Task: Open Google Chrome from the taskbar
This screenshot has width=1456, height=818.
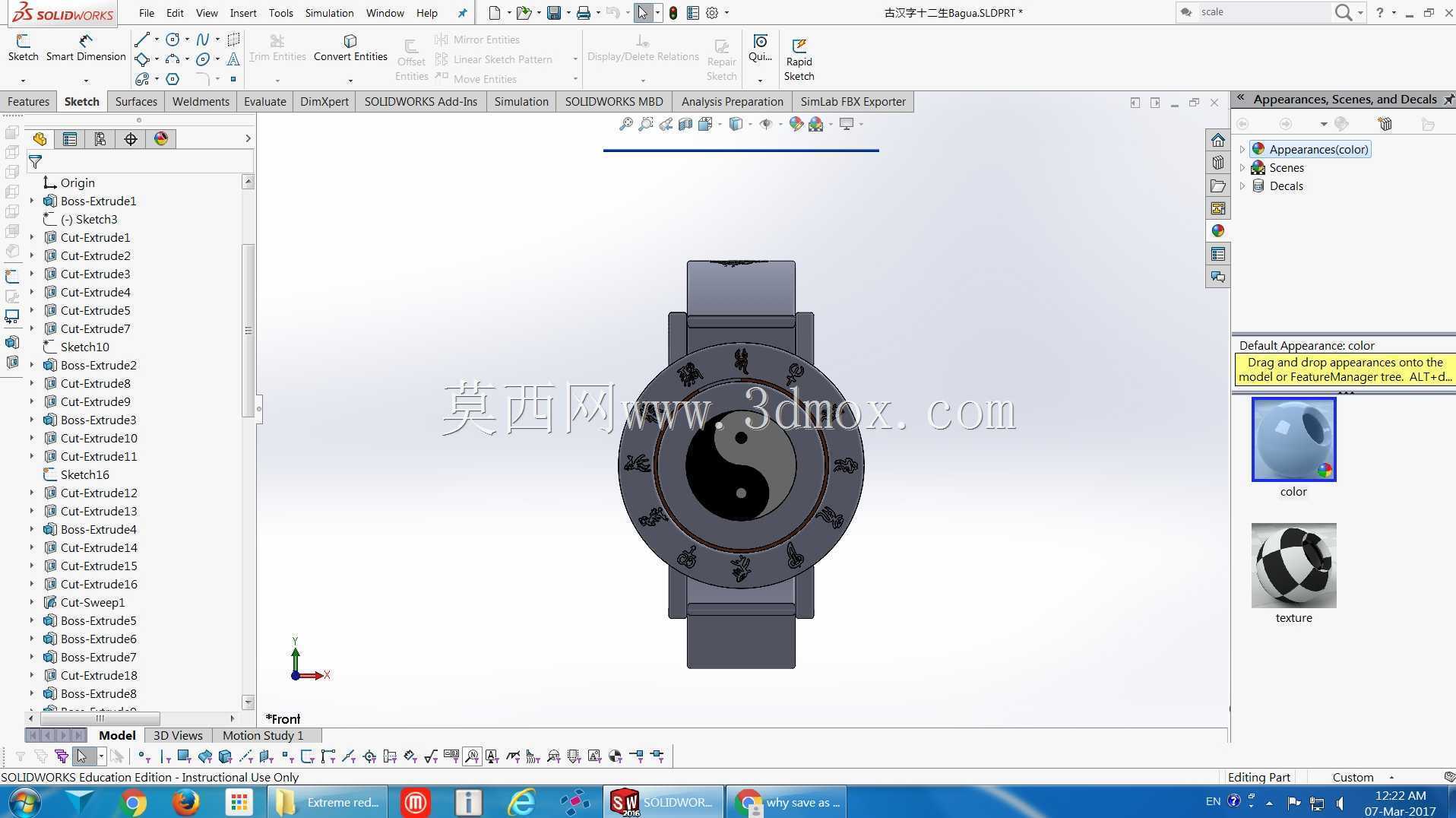Action: [134, 803]
